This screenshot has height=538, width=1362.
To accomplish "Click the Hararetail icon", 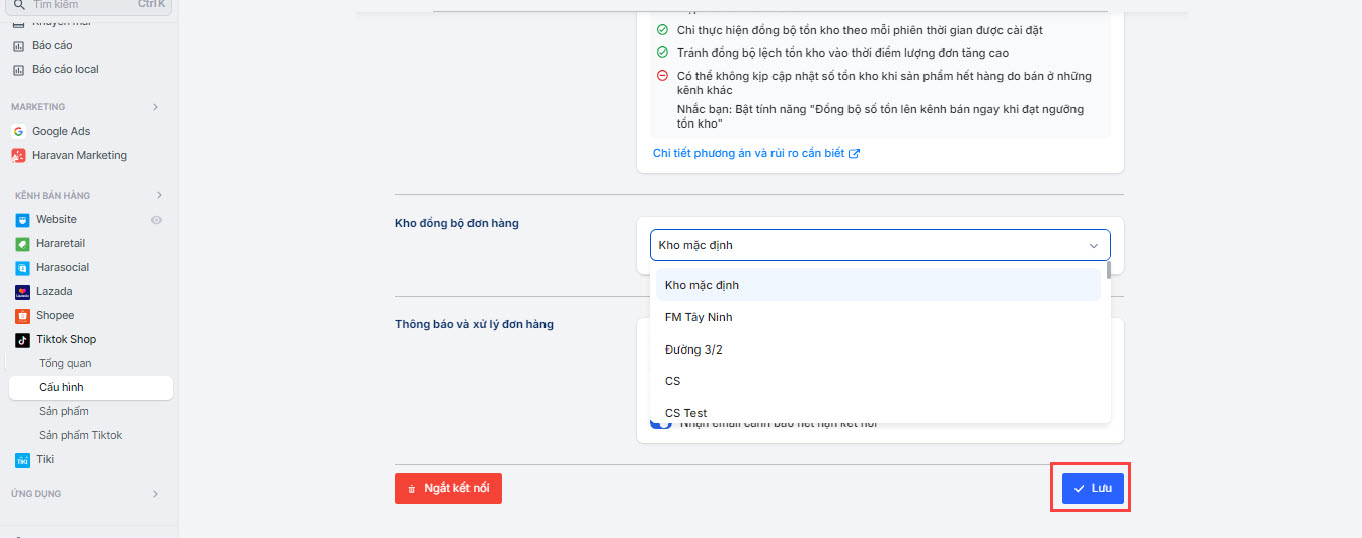I will point(22,243).
